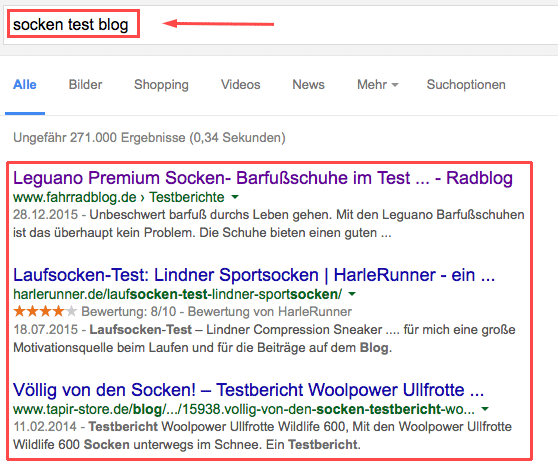The height and width of the screenshot is (468, 558).
Task: Switch to the Bilder tab
Action: tap(85, 85)
